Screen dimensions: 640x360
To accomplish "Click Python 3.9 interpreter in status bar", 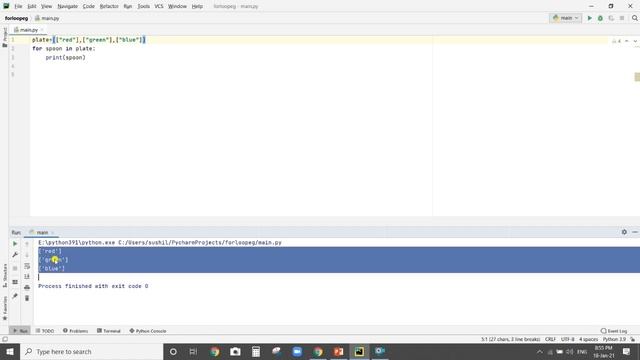I will (x=614, y=339).
